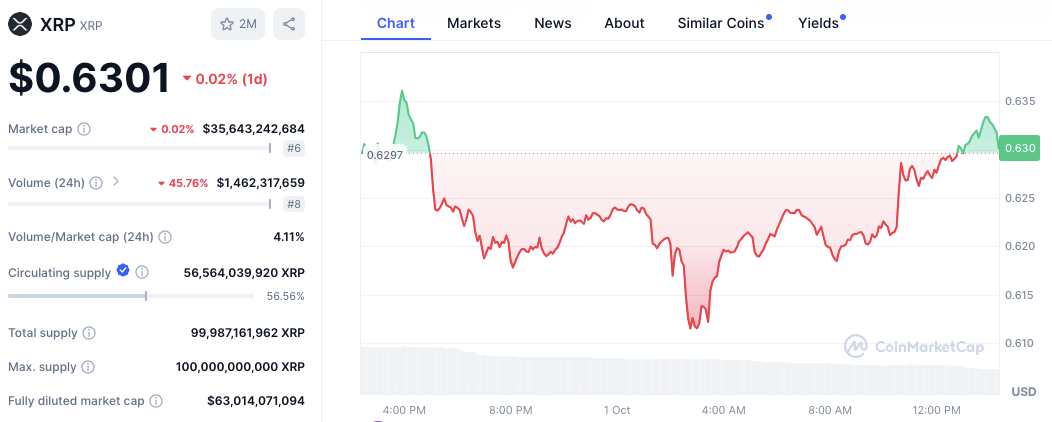Click the #6 market cap rank badge
Screen dimensions: 1052x422
tap(294, 149)
